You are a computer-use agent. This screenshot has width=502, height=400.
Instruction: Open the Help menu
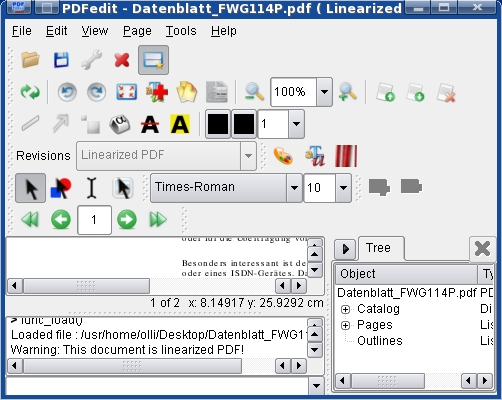click(x=224, y=31)
